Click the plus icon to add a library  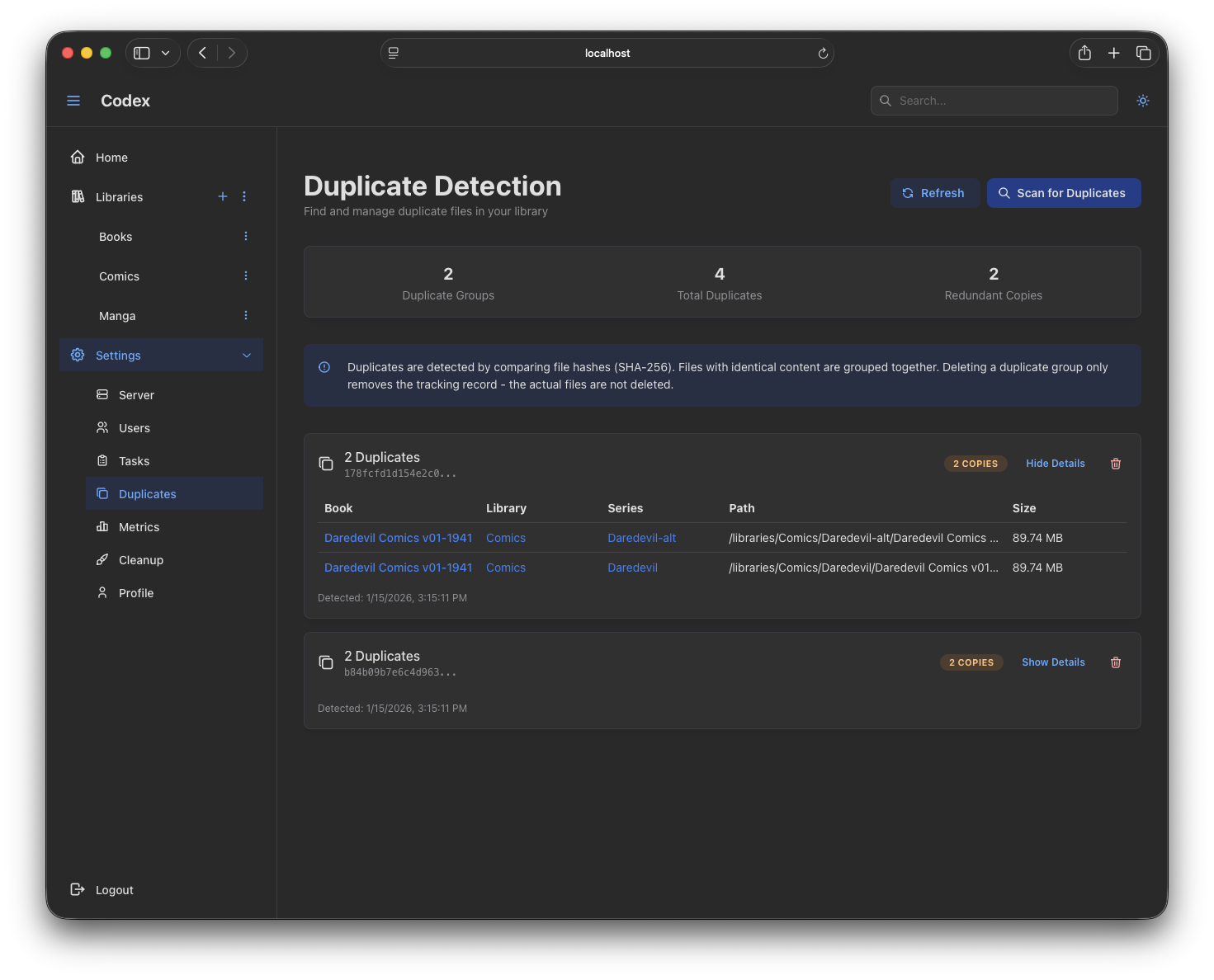coord(222,196)
